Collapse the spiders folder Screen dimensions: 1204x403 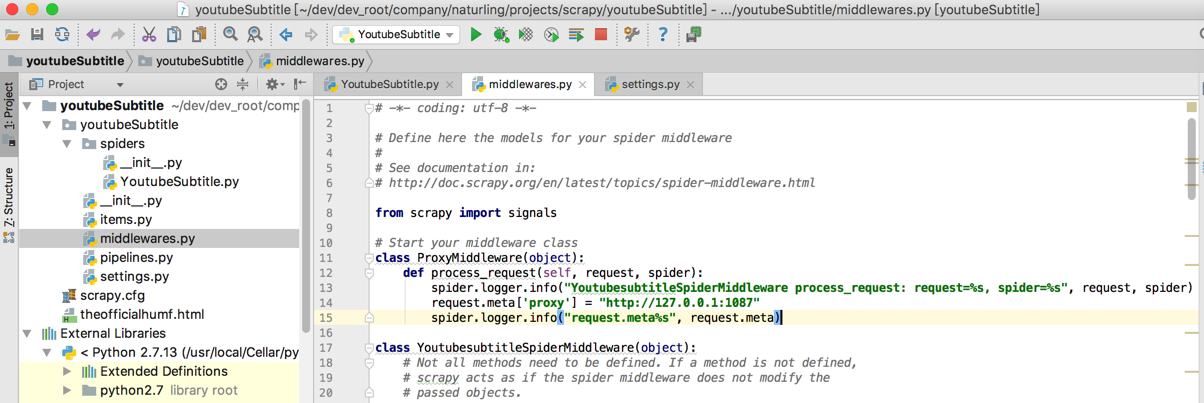(67, 144)
